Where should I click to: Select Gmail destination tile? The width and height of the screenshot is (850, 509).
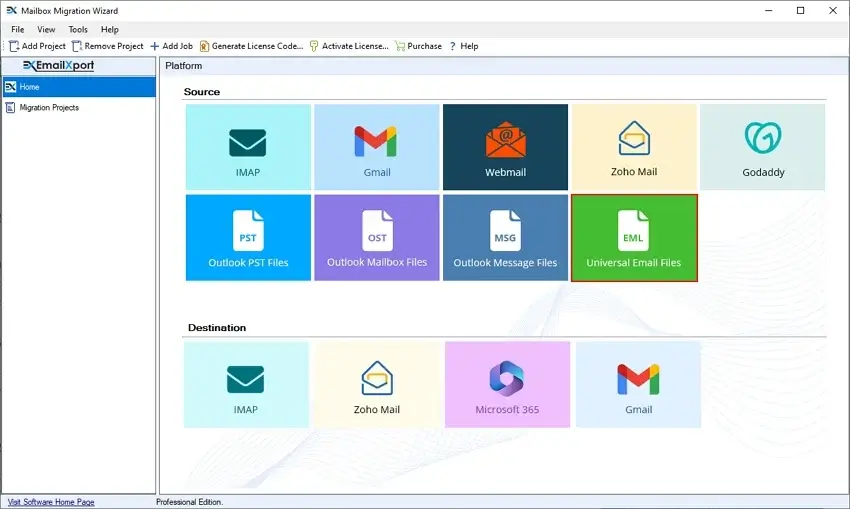(638, 384)
